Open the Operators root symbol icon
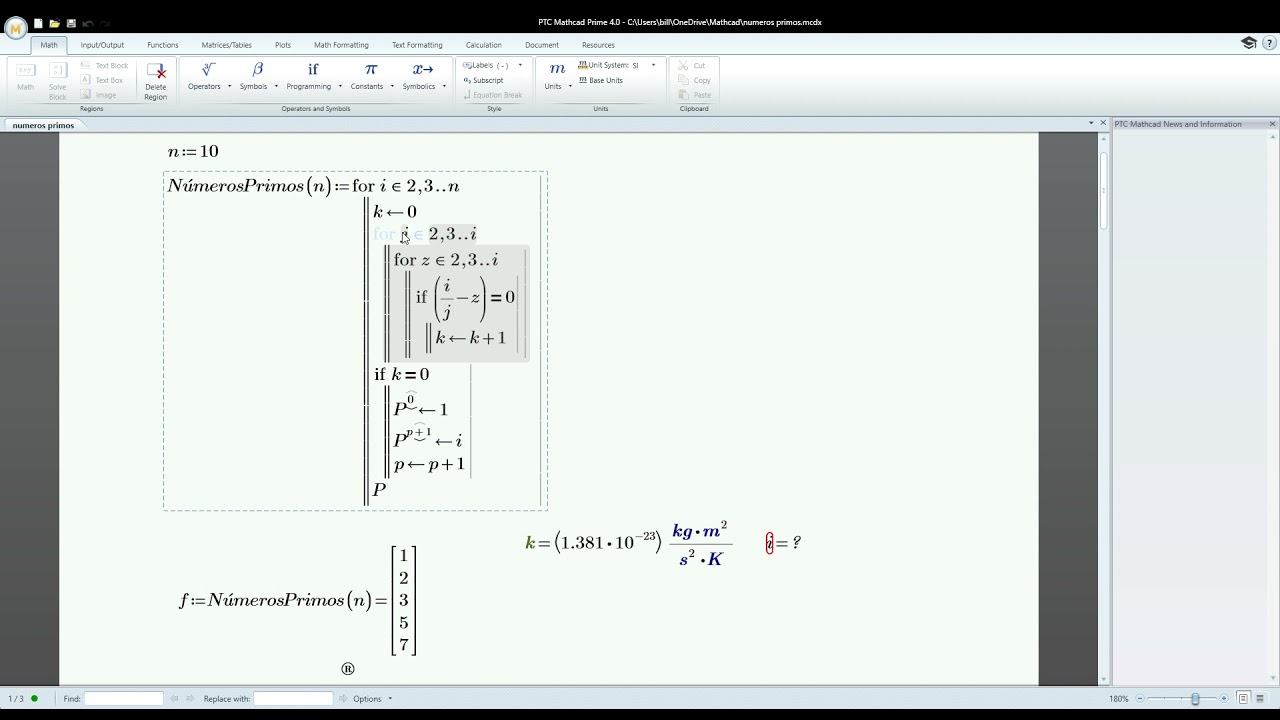The image size is (1280, 720). (208, 69)
